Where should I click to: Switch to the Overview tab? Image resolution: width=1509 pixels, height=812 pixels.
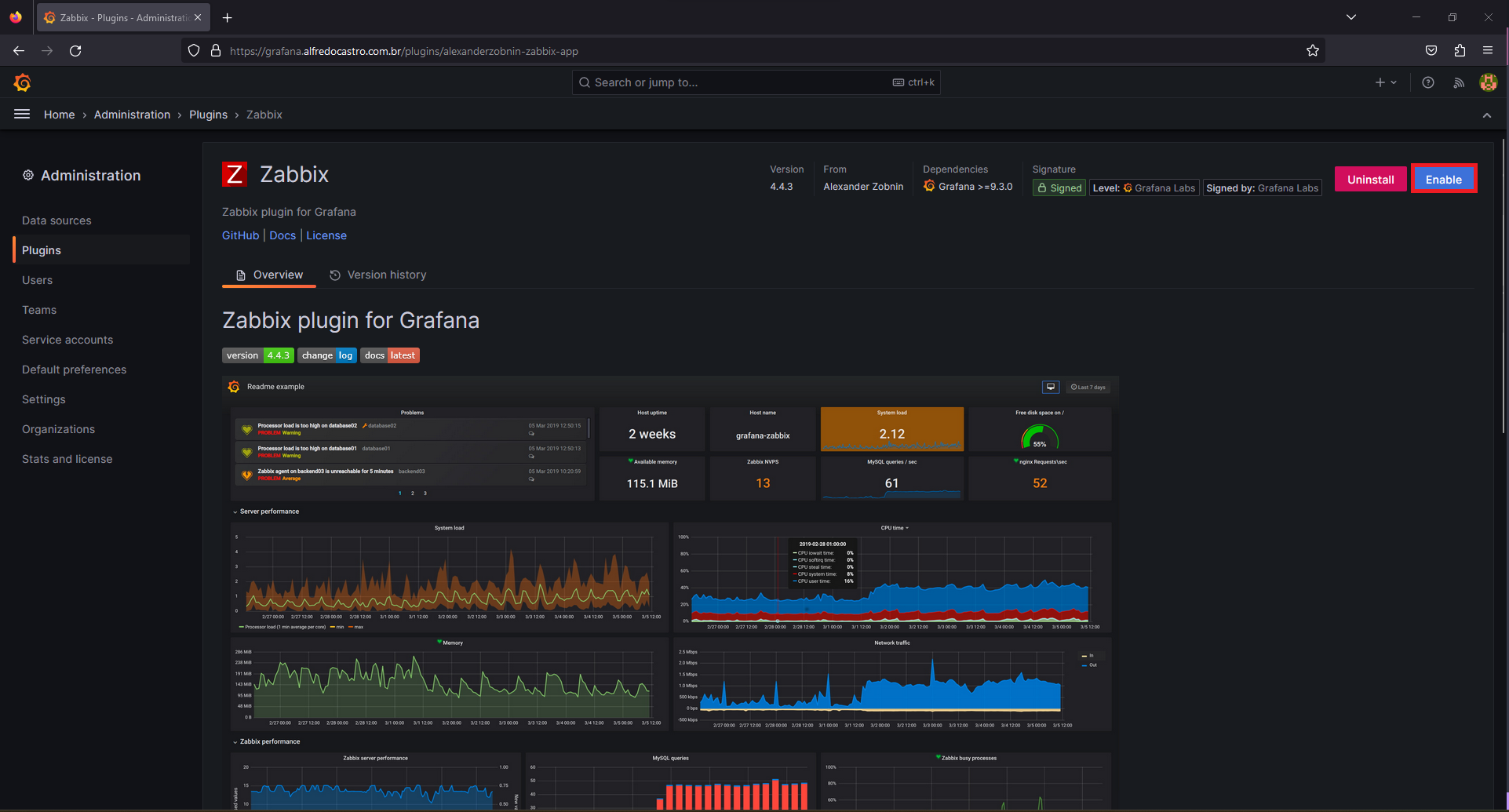(269, 275)
